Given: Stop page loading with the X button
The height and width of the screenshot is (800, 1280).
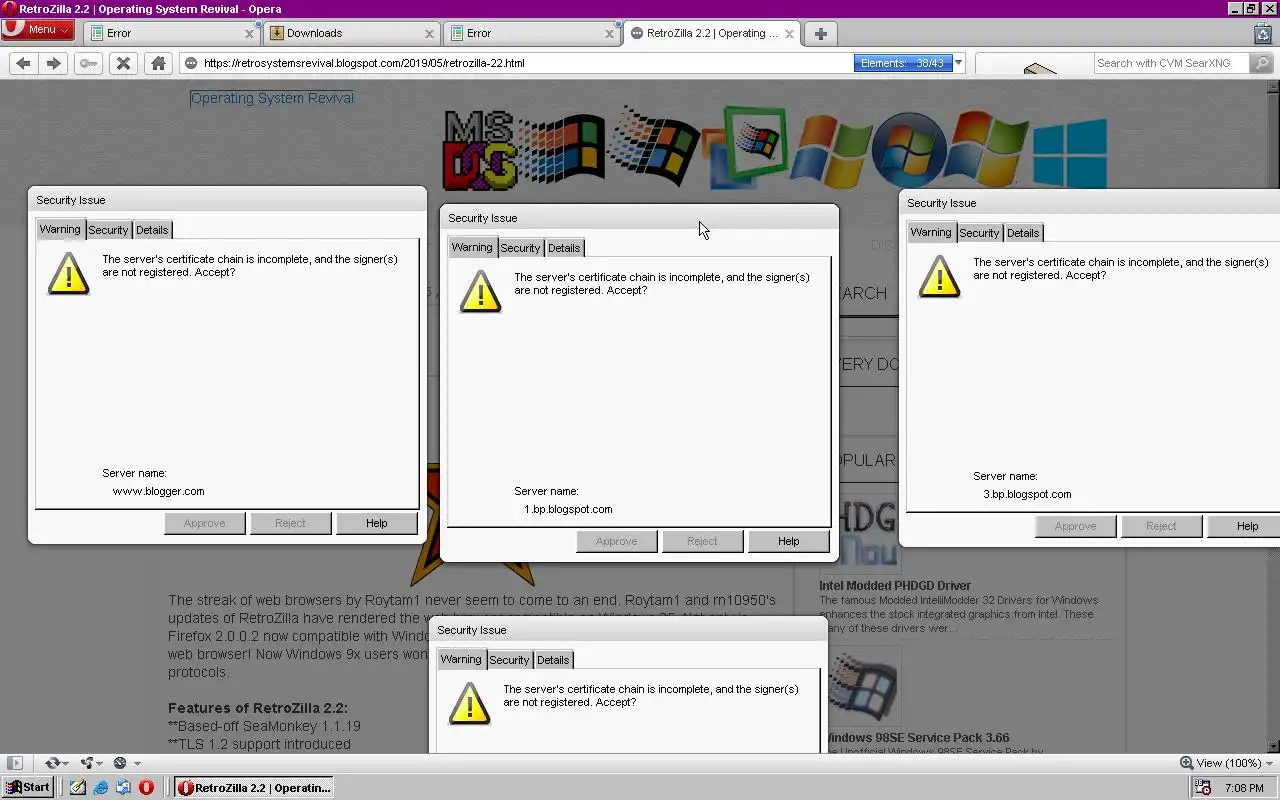Looking at the screenshot, I should [x=123, y=63].
